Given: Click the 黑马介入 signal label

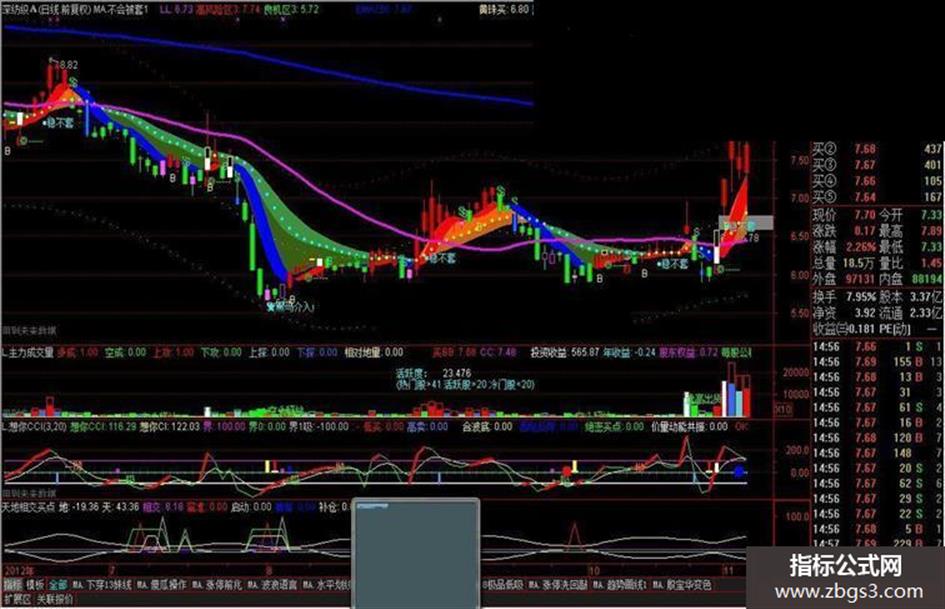Looking at the screenshot, I should [291, 306].
